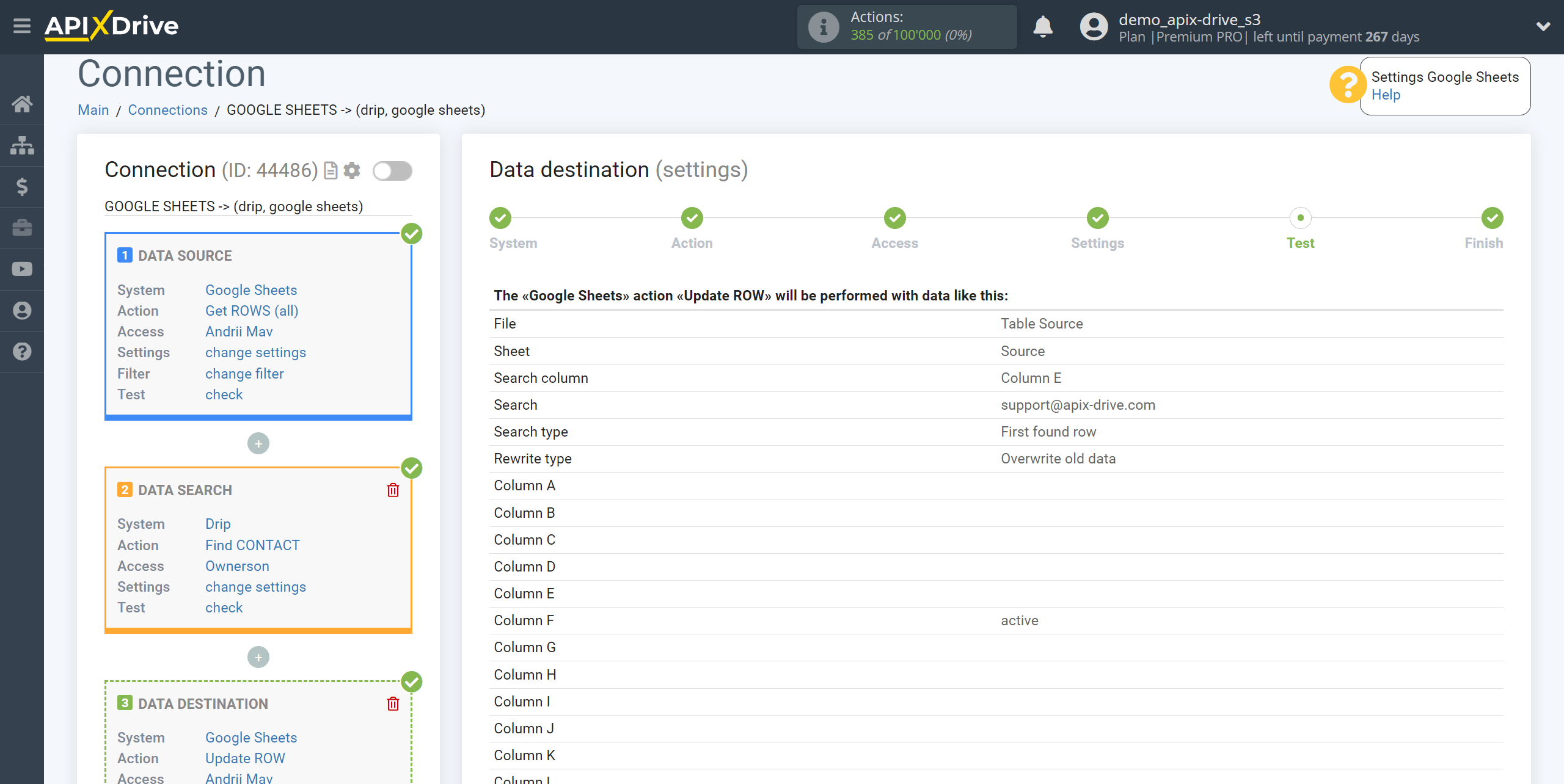Image resolution: width=1564 pixels, height=784 pixels.
Task: Change settings in Data Source
Action: [255, 352]
